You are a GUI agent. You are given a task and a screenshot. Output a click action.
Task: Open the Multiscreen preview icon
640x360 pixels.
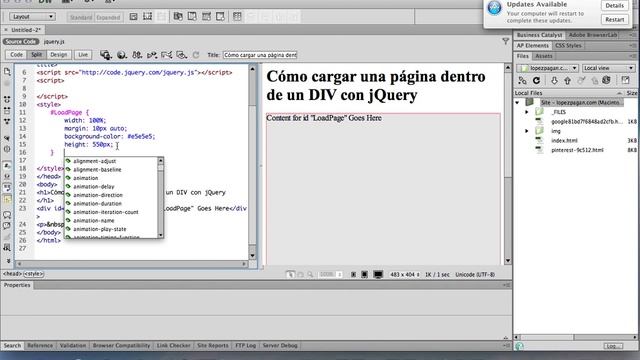point(106,55)
